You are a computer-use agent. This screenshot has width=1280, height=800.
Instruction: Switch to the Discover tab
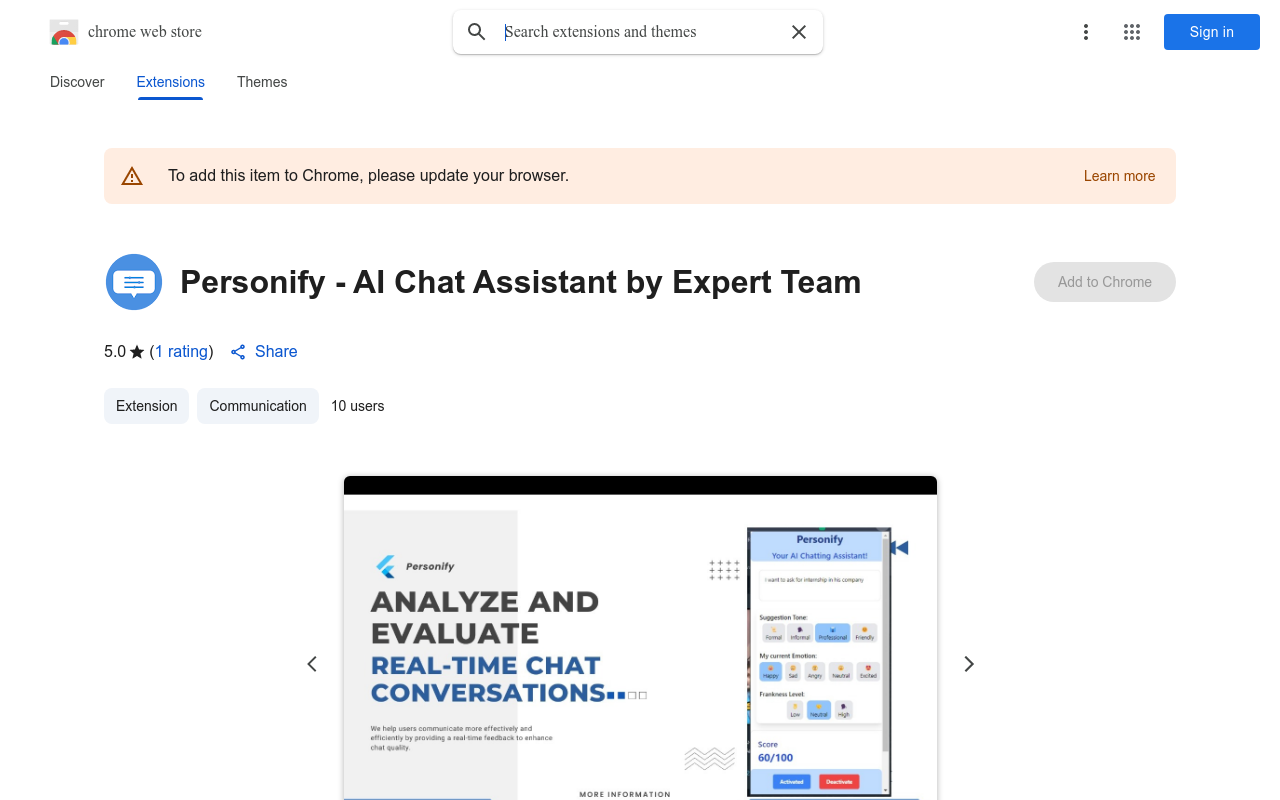(x=77, y=82)
